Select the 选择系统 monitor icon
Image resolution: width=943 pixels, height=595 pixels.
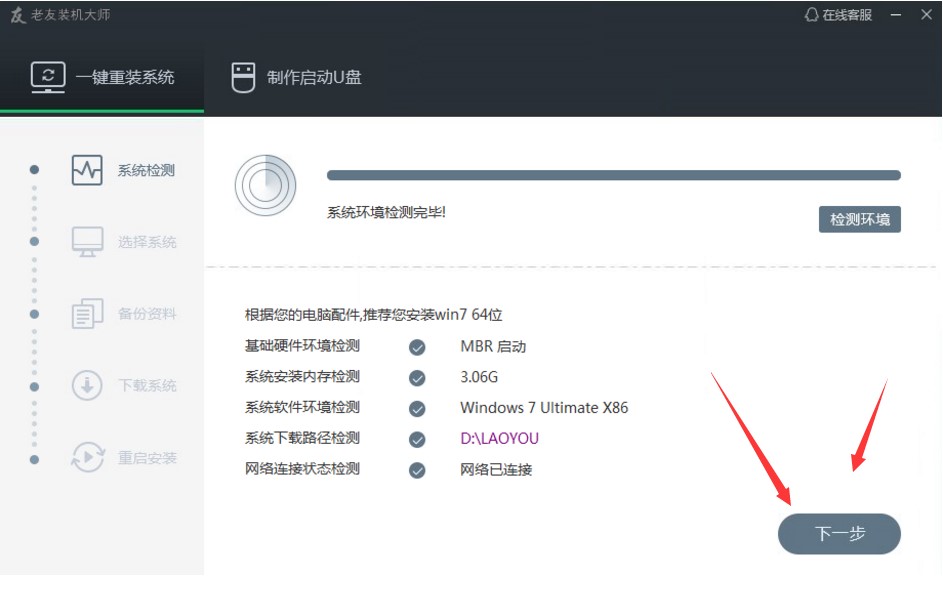click(87, 242)
